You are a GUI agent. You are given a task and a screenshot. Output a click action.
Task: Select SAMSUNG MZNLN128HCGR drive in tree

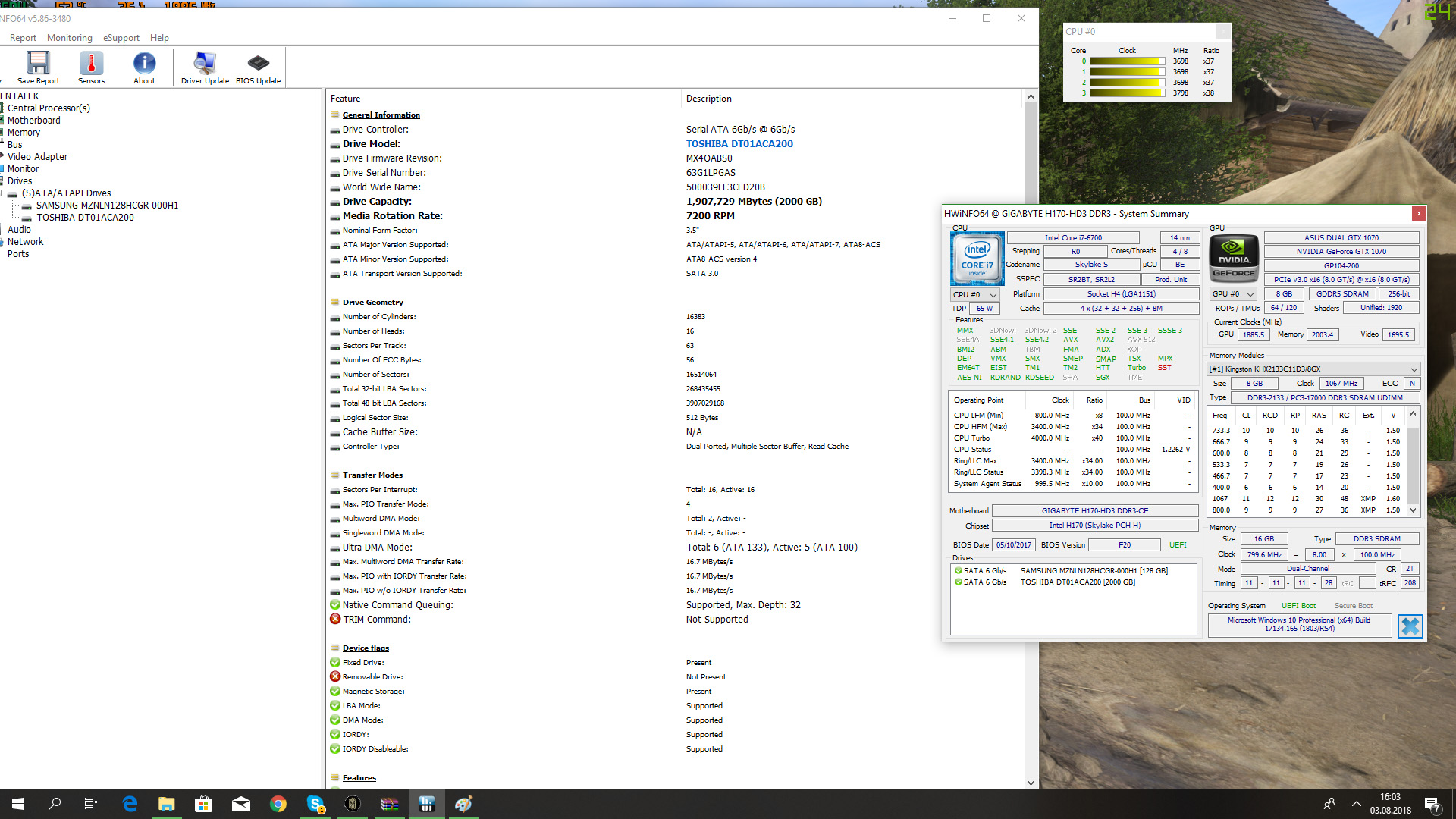107,206
